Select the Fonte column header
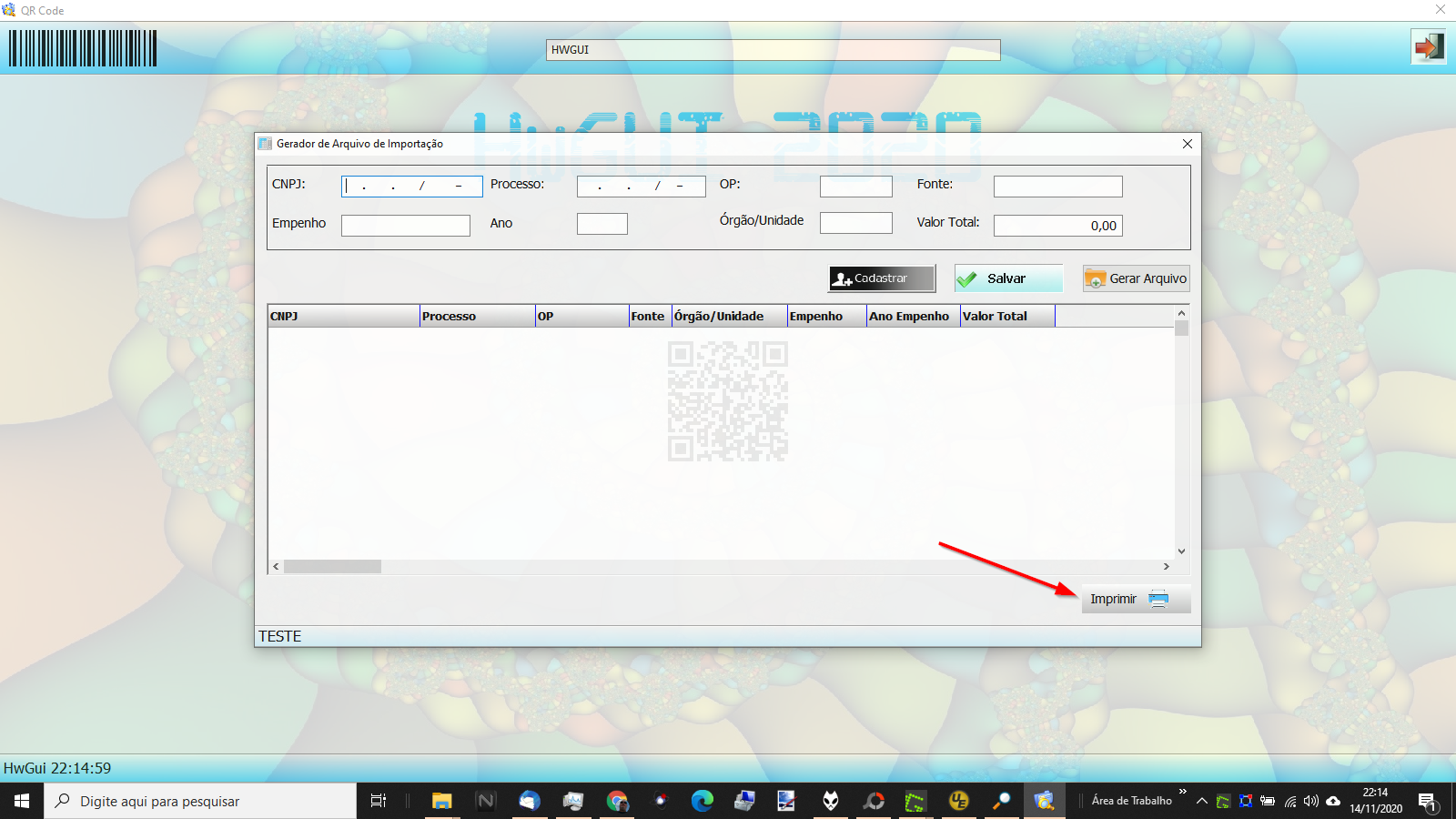Image resolution: width=1456 pixels, height=819 pixels. coord(651,316)
